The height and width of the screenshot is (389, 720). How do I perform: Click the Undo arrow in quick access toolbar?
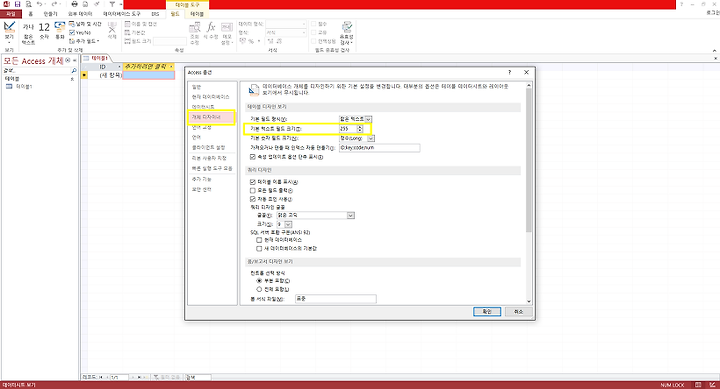tap(39, 4)
